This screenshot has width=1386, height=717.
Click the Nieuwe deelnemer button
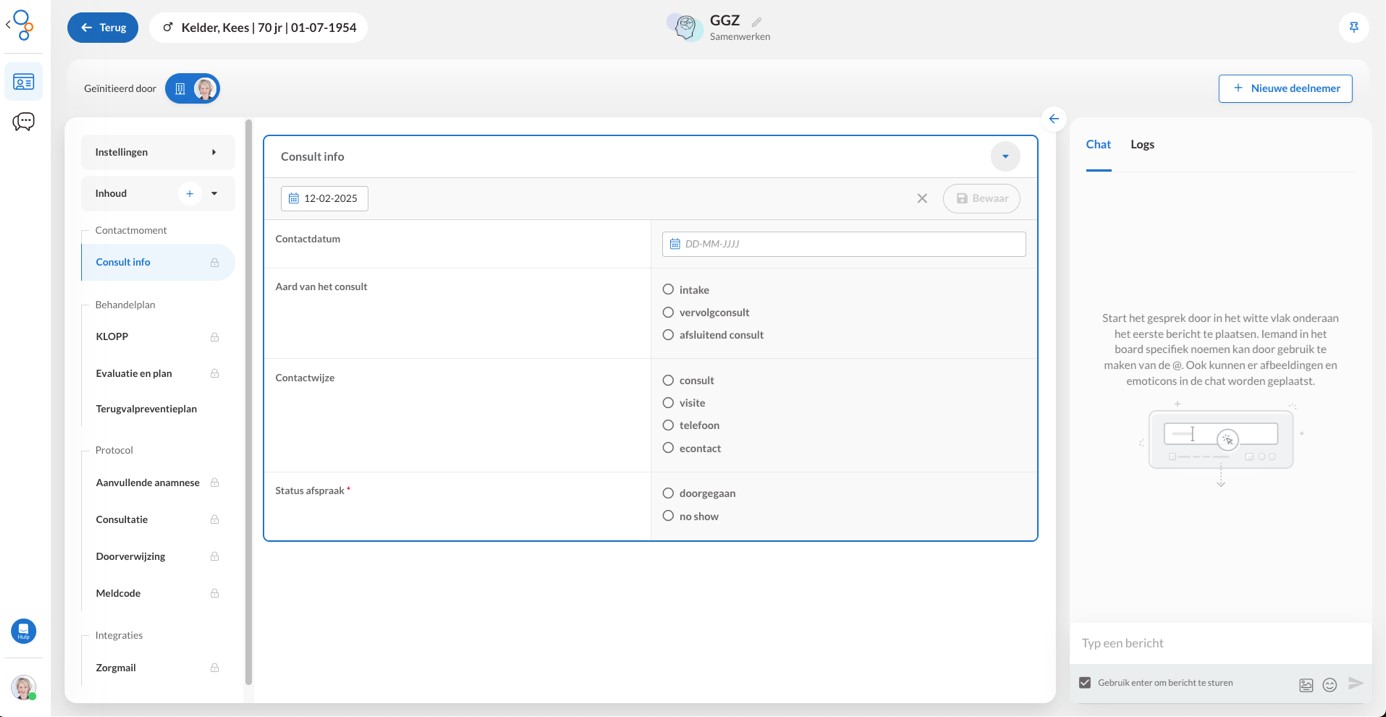click(x=1285, y=89)
